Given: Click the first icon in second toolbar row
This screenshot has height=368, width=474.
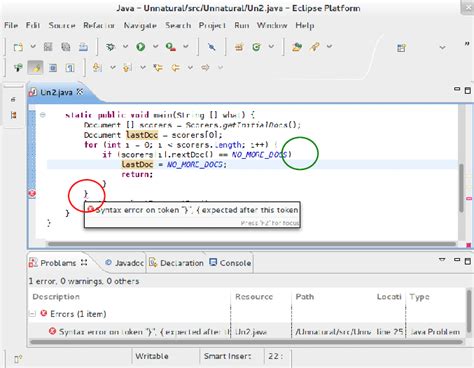Looking at the screenshot, I should coord(18,68).
